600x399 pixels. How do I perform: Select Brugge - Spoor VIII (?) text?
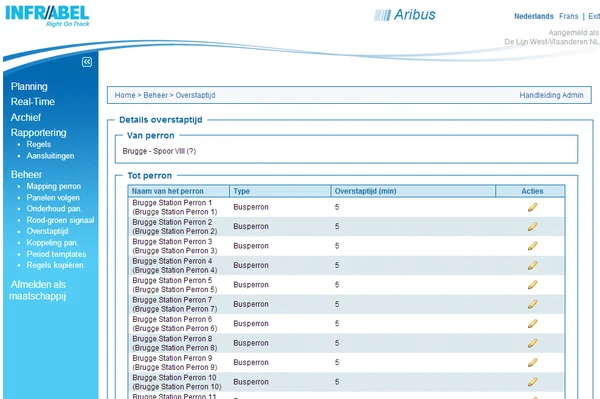pyautogui.click(x=159, y=151)
